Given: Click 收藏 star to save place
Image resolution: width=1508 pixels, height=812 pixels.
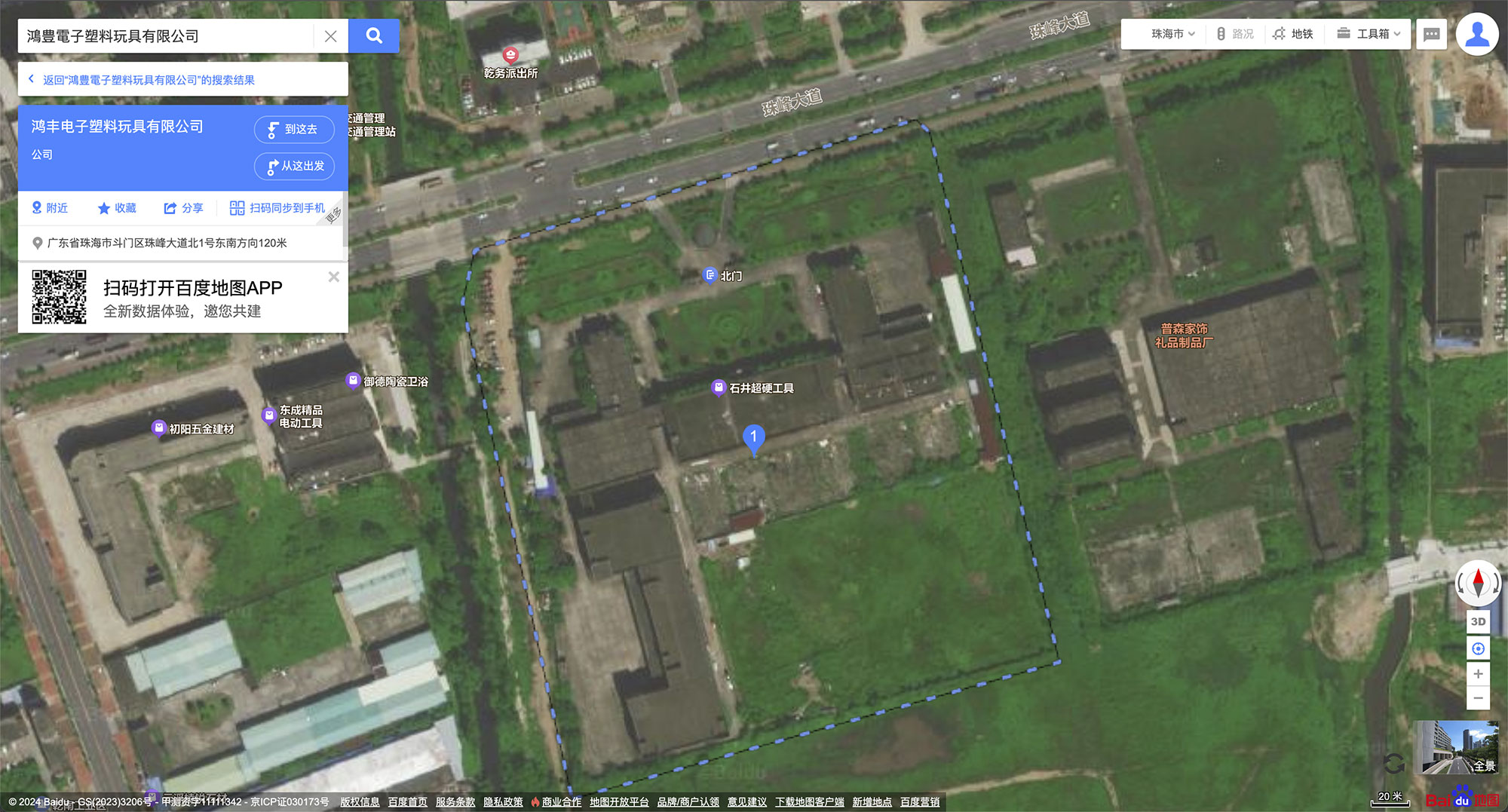Looking at the screenshot, I should (x=117, y=208).
